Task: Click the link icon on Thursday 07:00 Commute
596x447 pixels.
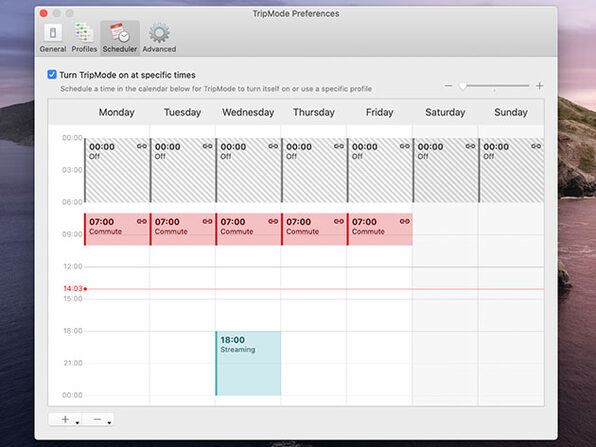Action: [339, 221]
